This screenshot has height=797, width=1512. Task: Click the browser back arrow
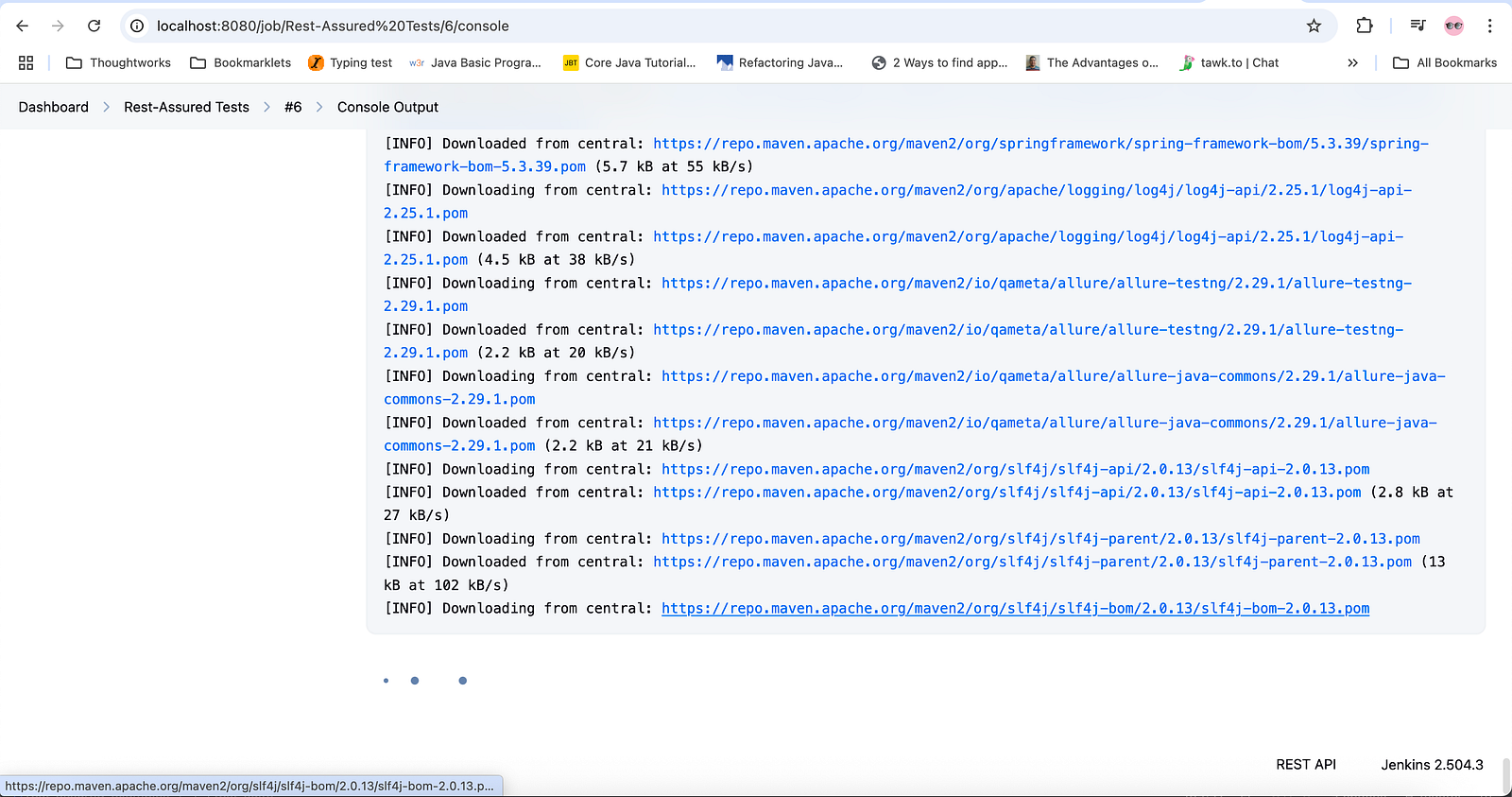(23, 26)
